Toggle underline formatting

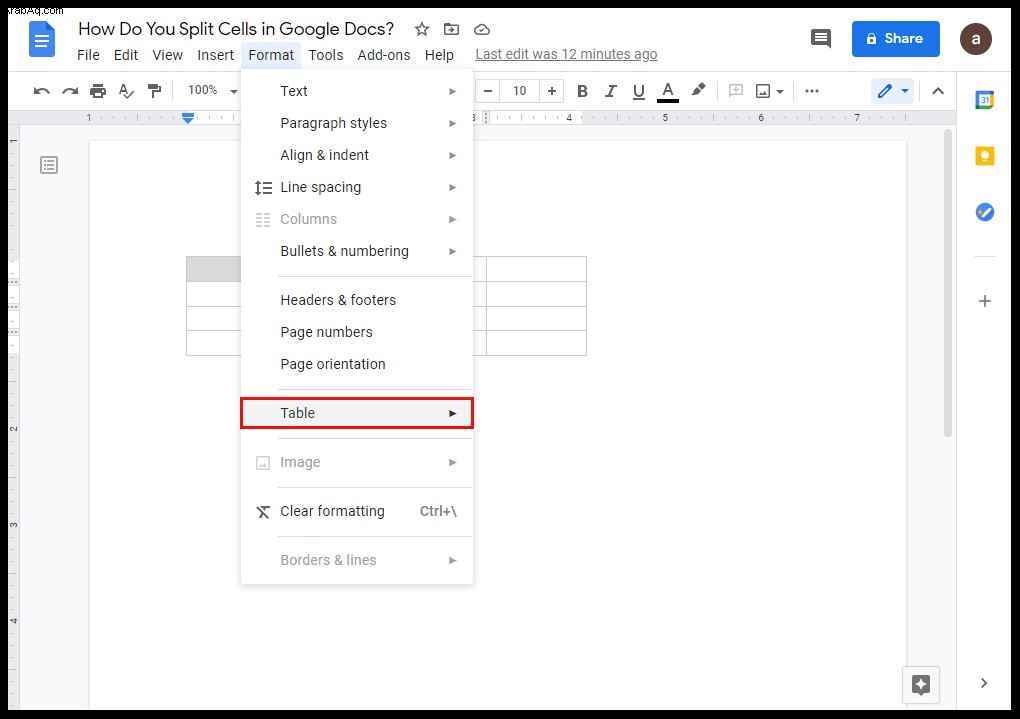click(639, 91)
